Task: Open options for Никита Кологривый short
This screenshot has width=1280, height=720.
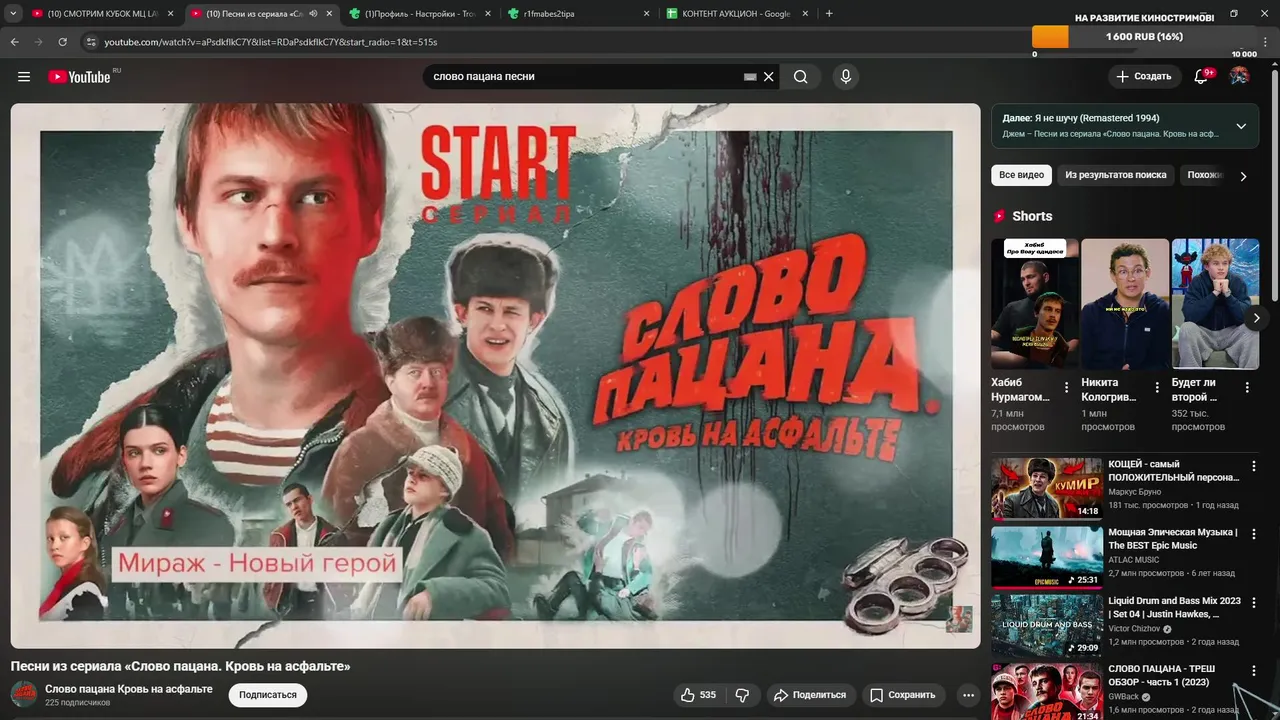Action: click(1157, 388)
